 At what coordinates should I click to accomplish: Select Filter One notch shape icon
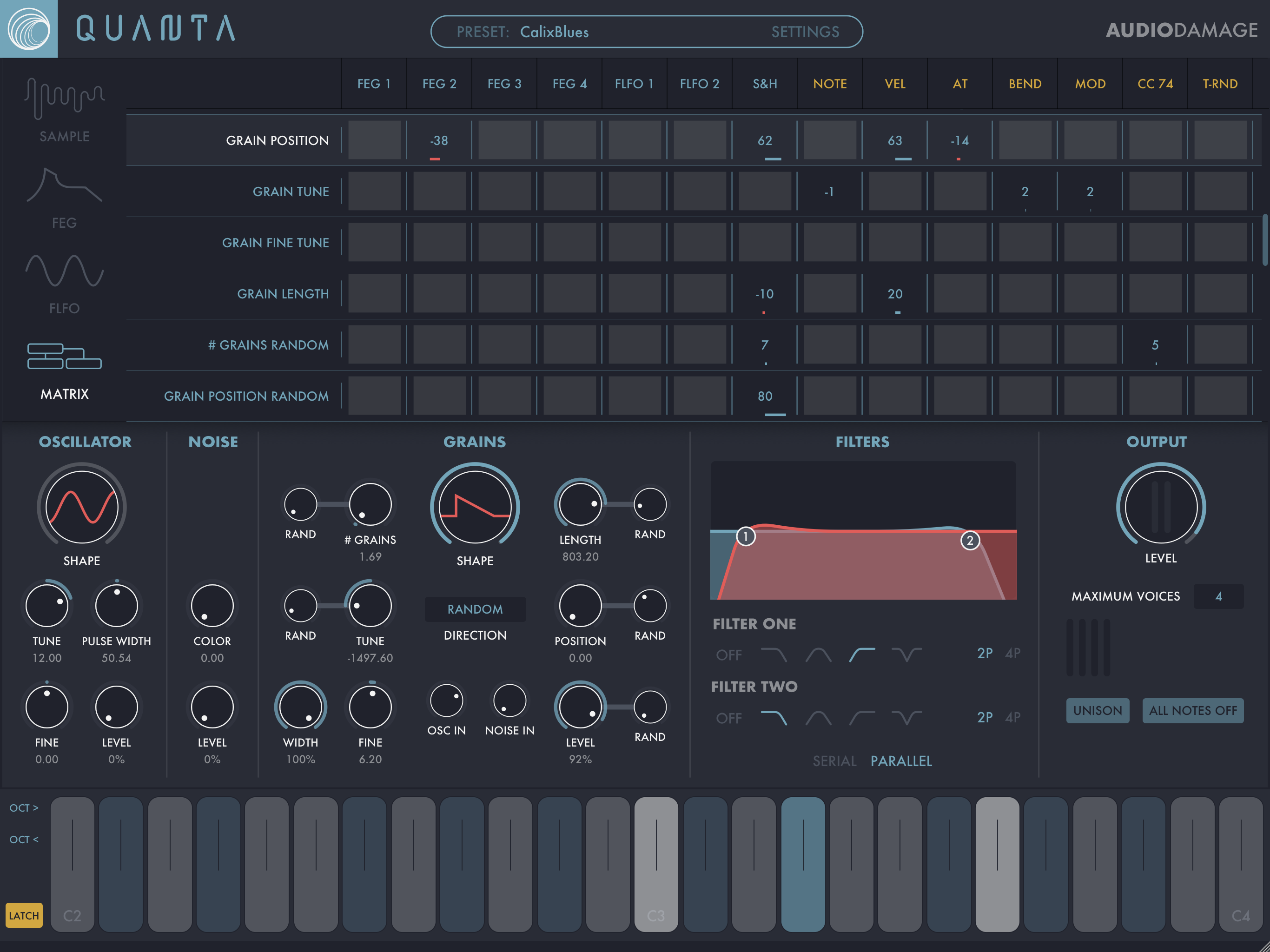pos(906,654)
